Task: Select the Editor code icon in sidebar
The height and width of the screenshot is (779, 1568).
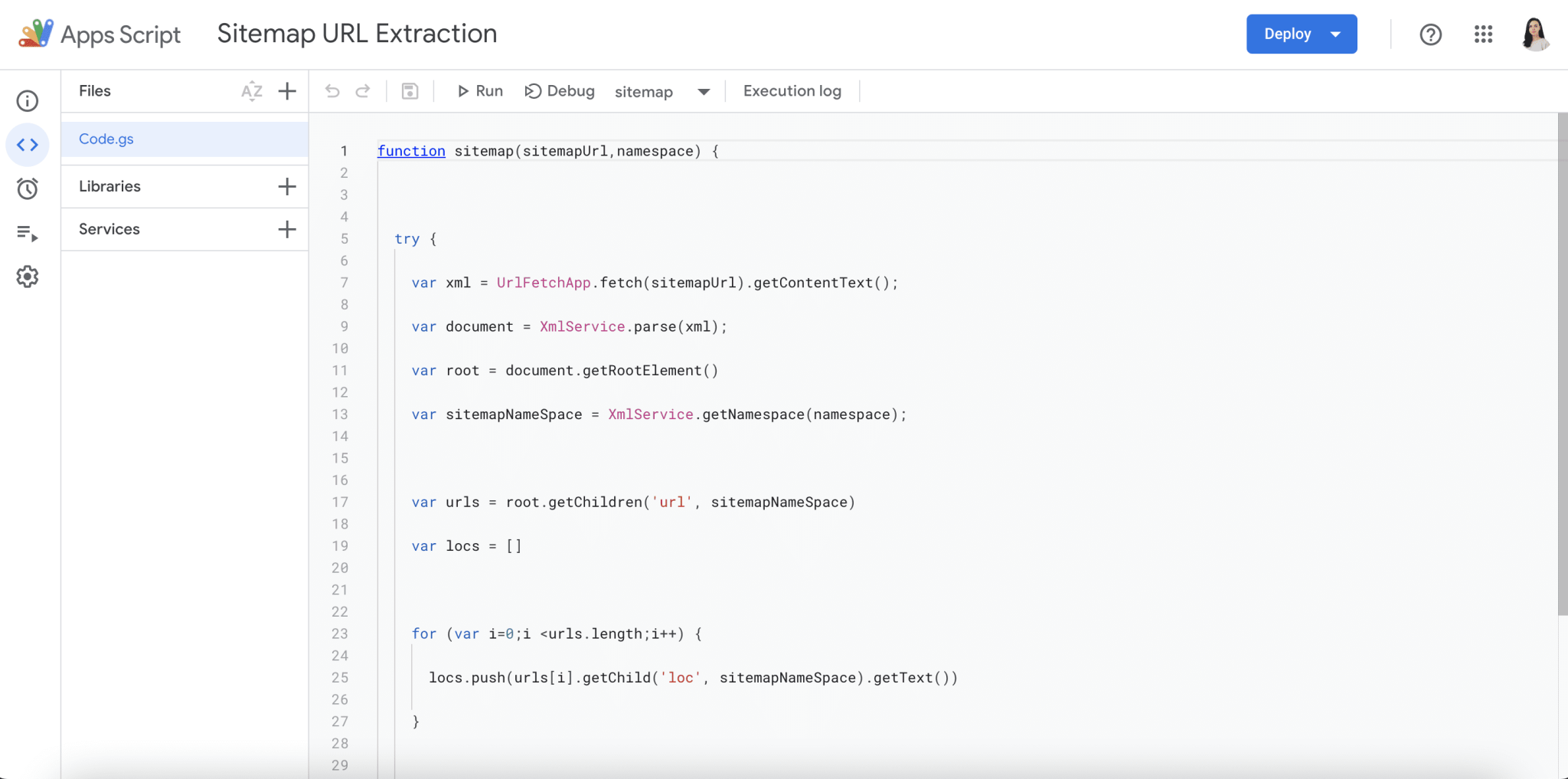Action: [x=28, y=145]
